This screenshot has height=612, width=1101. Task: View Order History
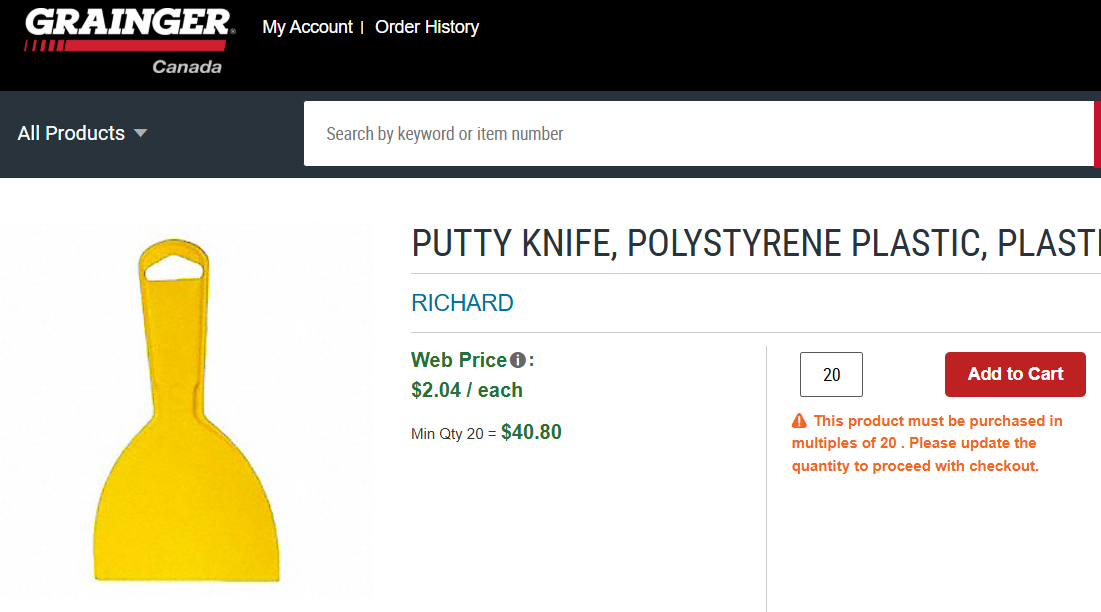[427, 27]
